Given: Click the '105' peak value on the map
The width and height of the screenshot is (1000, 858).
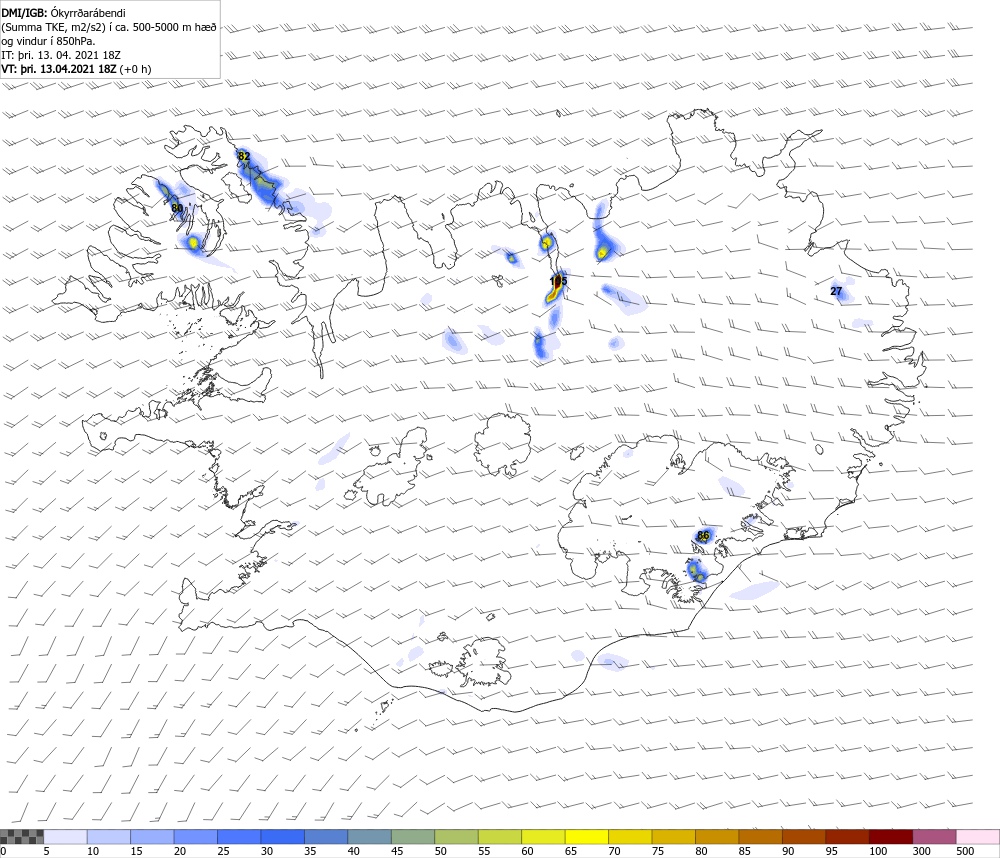Looking at the screenshot, I should pyautogui.click(x=558, y=281).
